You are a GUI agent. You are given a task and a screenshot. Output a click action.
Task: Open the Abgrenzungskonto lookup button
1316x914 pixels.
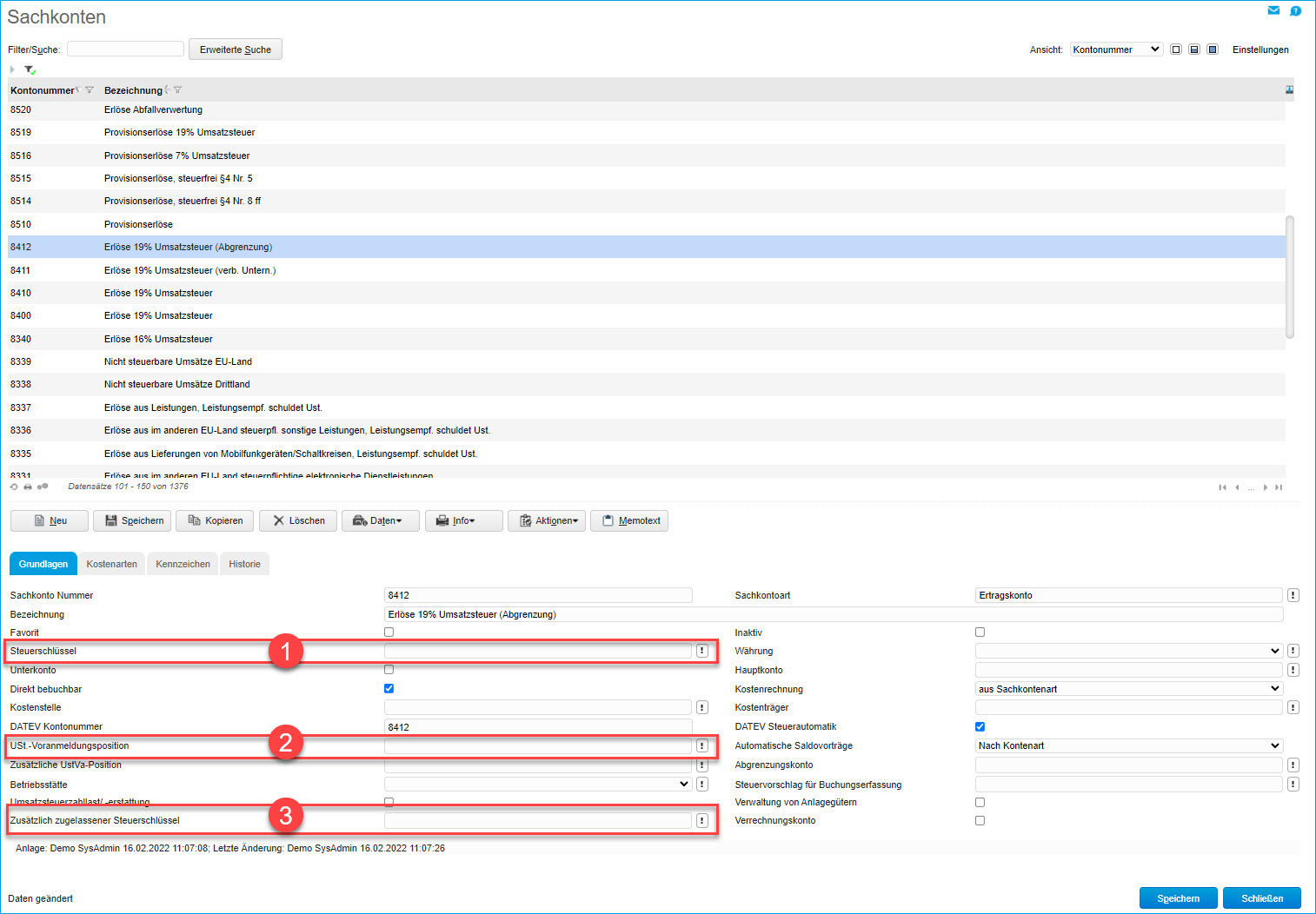pos(1293,765)
